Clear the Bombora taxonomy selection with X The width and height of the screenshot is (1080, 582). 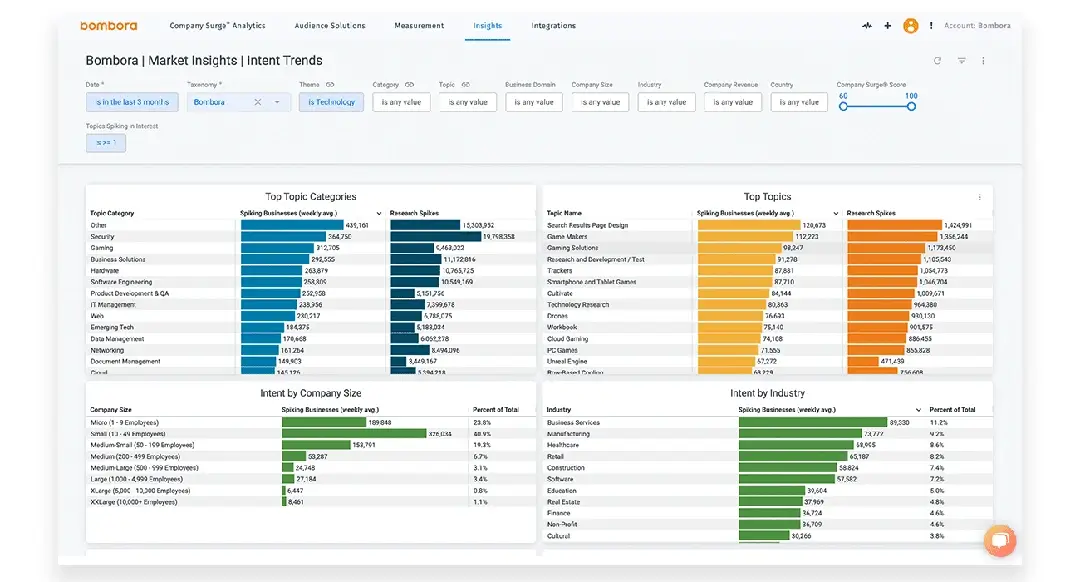pos(258,102)
